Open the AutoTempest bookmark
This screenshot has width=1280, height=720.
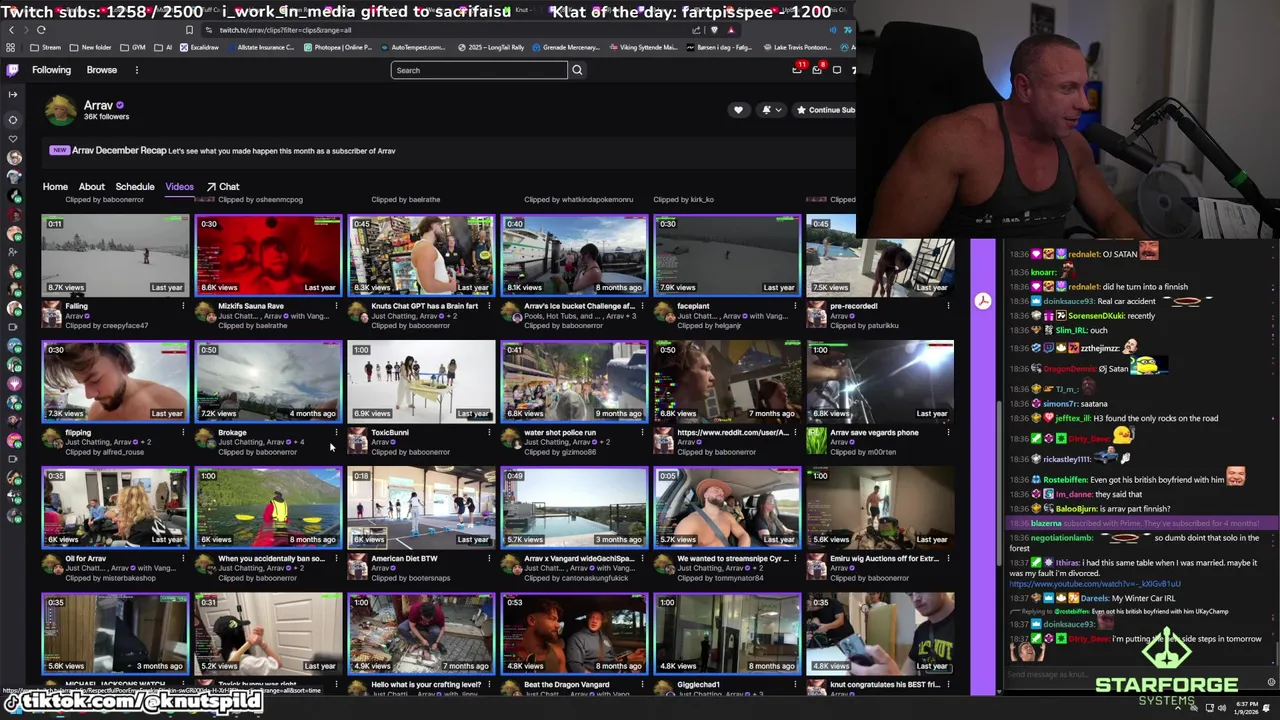415,47
